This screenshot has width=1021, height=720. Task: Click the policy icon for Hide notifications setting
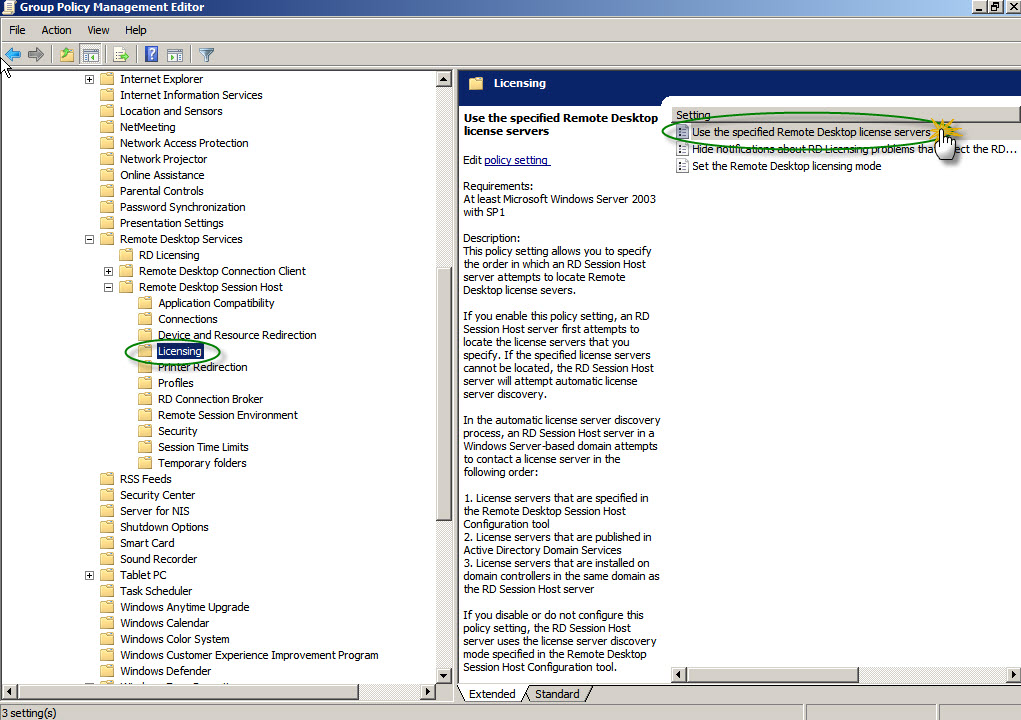click(x=682, y=149)
